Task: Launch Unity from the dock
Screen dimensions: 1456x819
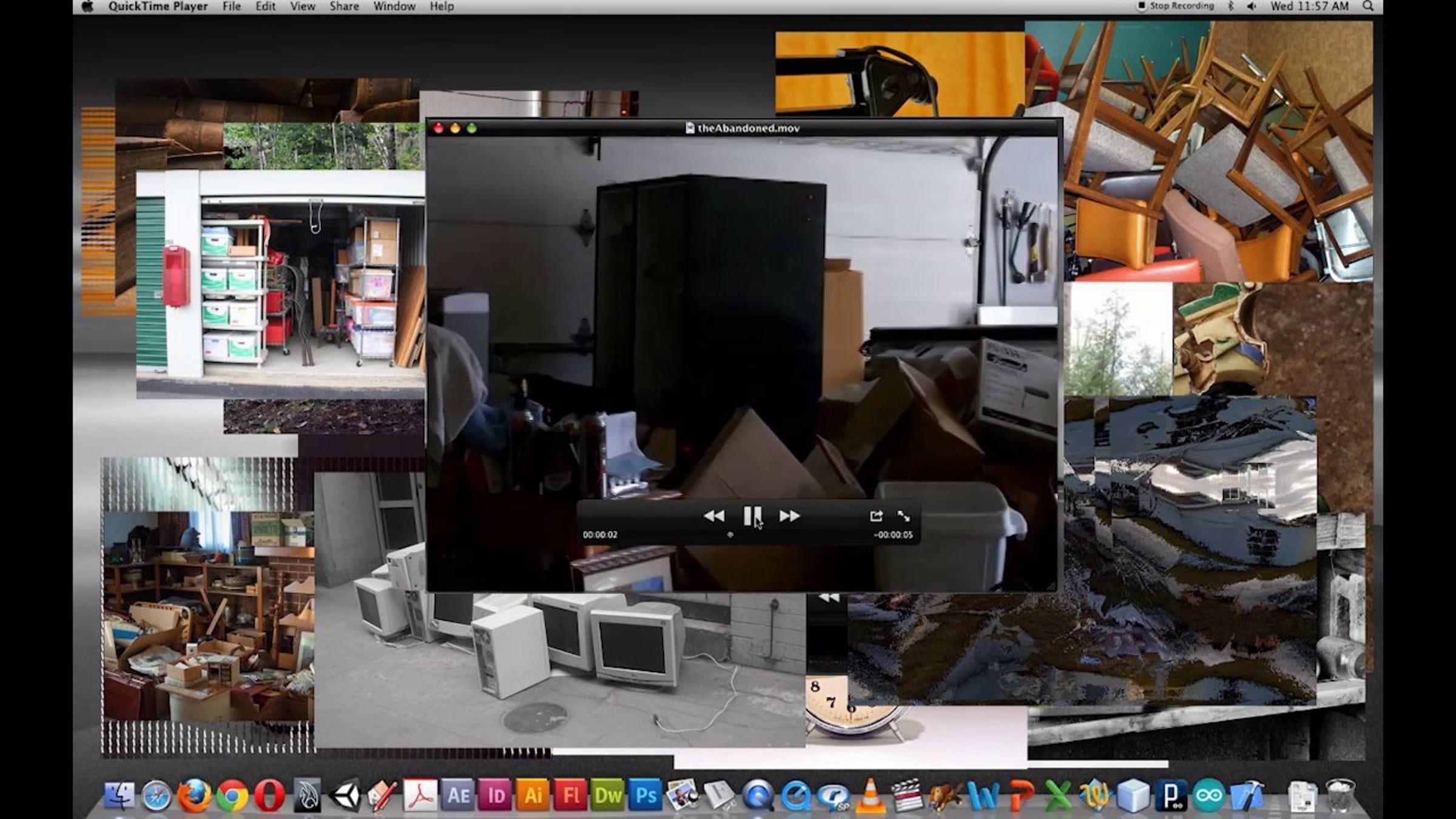Action: 345,795
